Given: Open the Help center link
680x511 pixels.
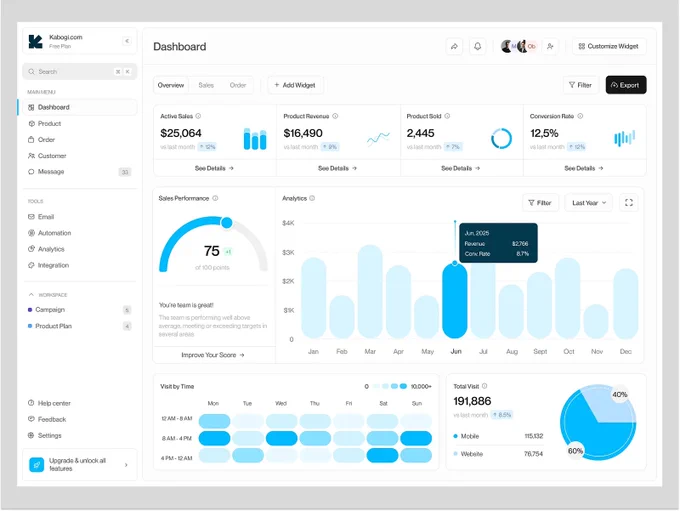Looking at the screenshot, I should click(49, 403).
